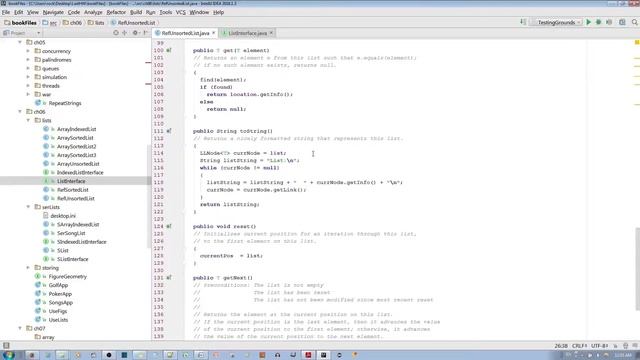Expand the queues folder
This screenshot has width=640, height=360.
coord(28,69)
